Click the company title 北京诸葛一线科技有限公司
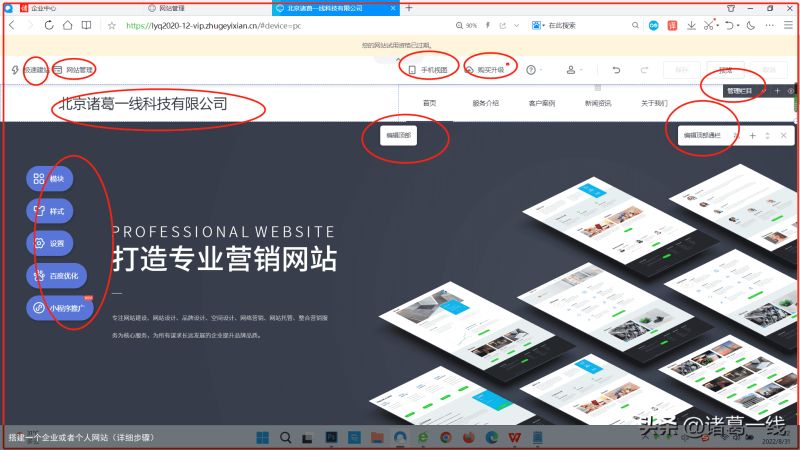Viewport: 800px width, 450px height. point(142,104)
